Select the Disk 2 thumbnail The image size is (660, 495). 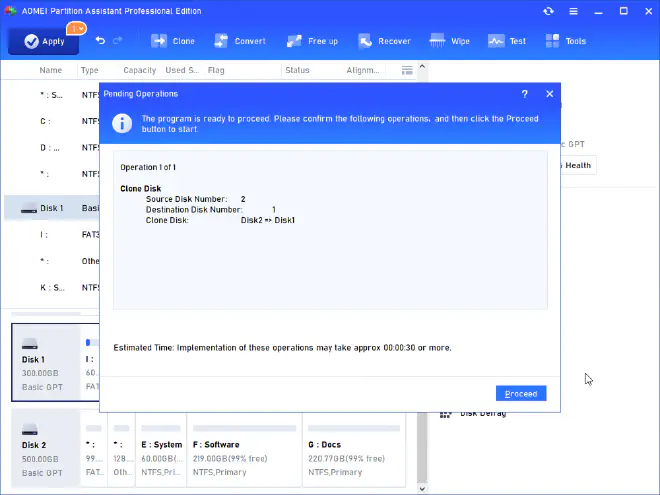tap(45, 444)
